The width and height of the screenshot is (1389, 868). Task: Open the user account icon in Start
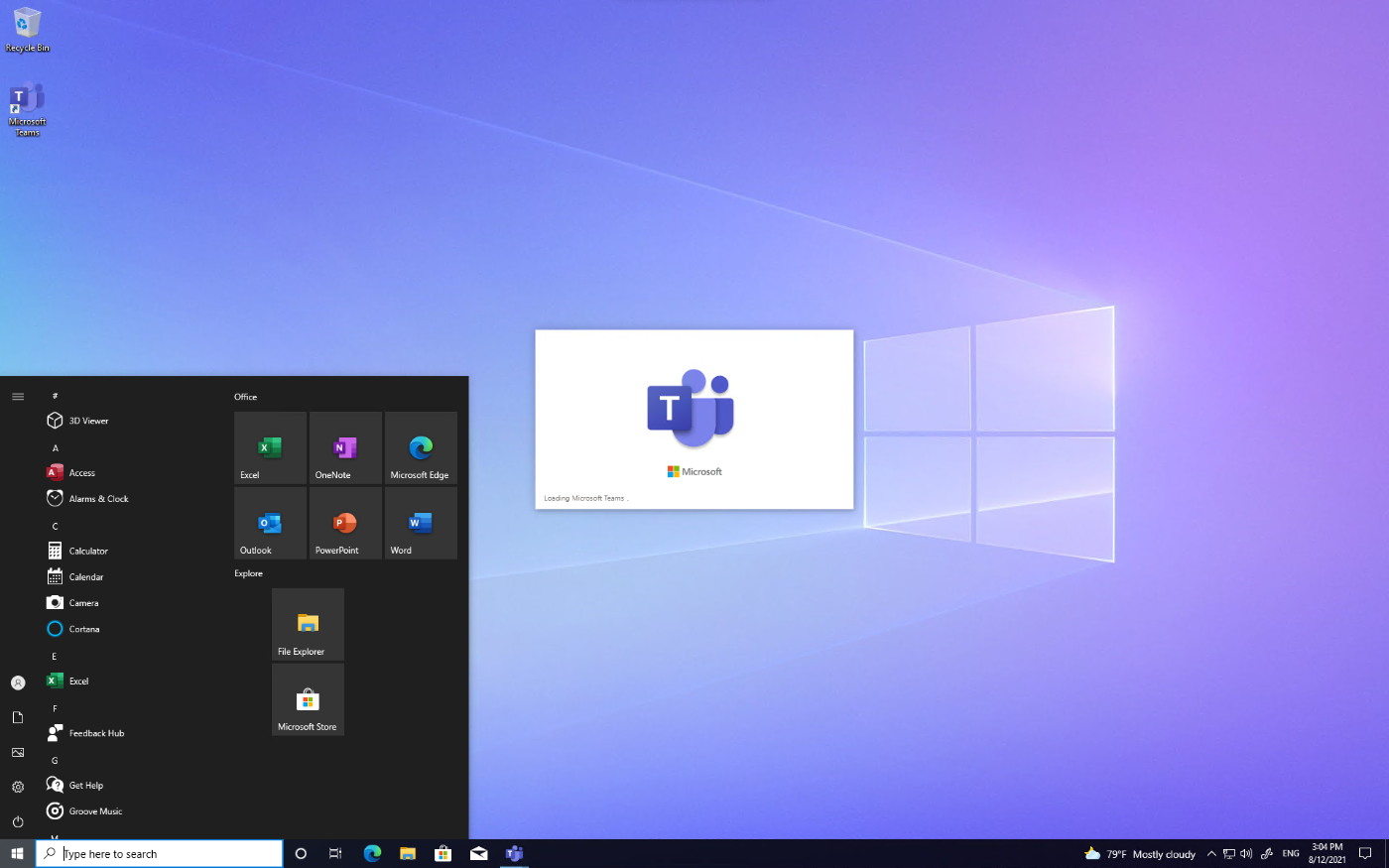(18, 682)
